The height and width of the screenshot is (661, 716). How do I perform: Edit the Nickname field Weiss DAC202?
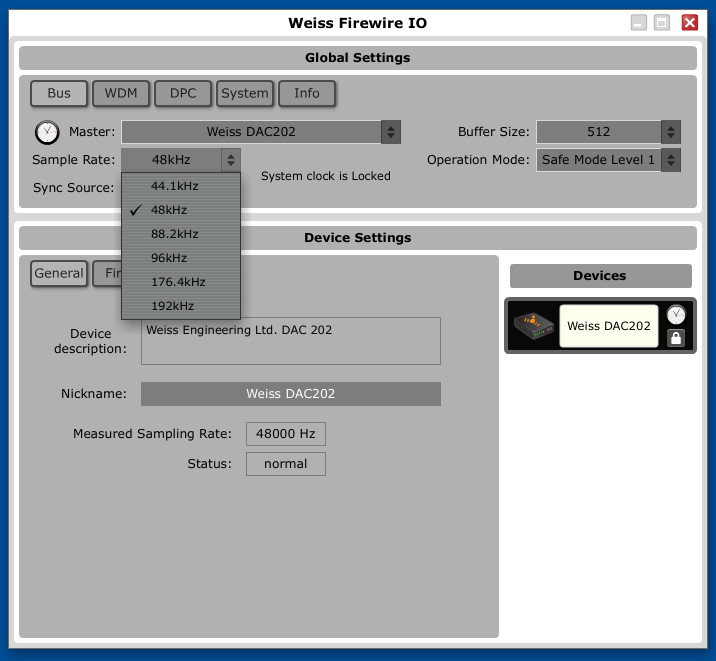(x=291, y=394)
